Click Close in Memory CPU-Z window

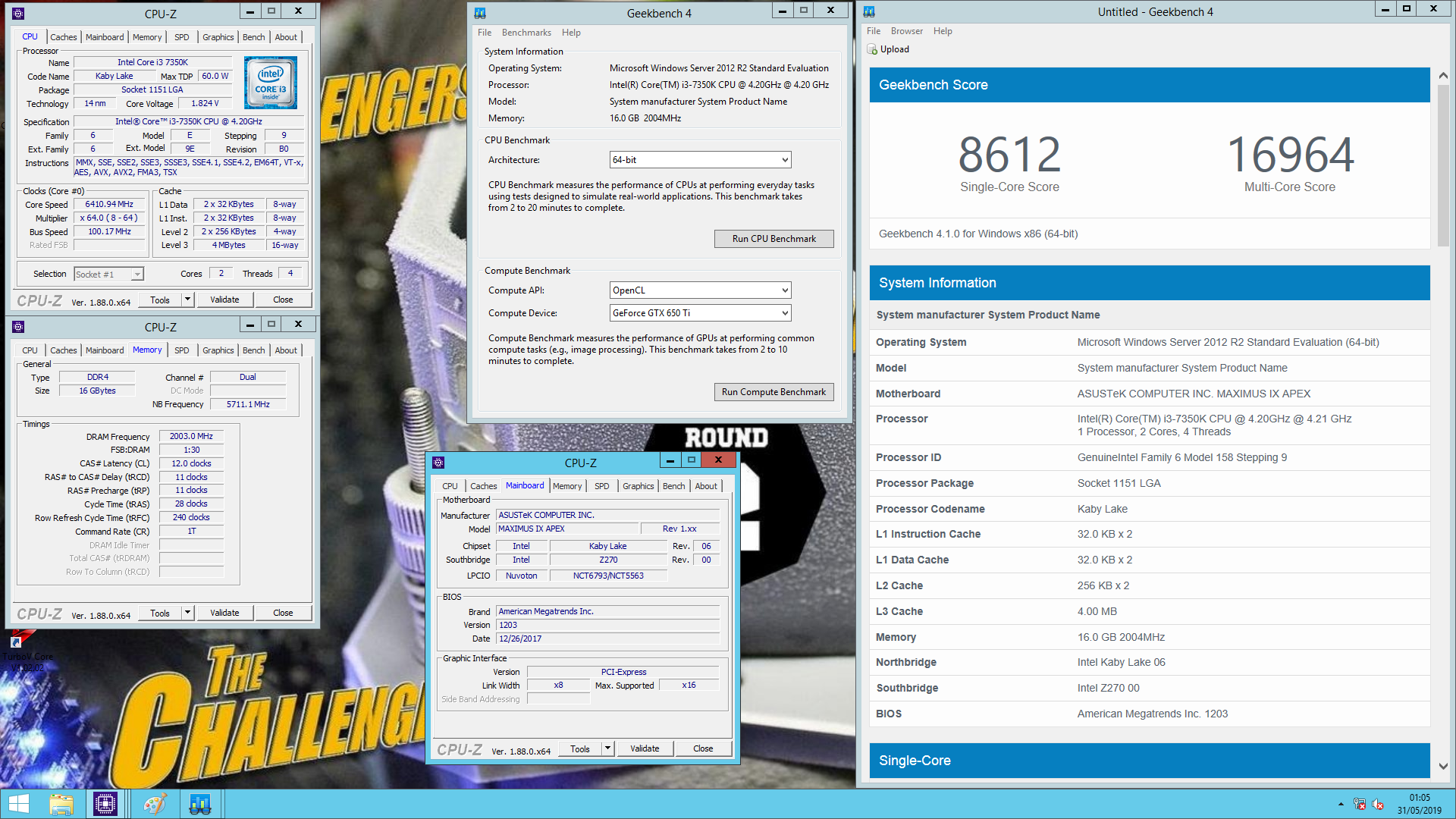pos(283,613)
